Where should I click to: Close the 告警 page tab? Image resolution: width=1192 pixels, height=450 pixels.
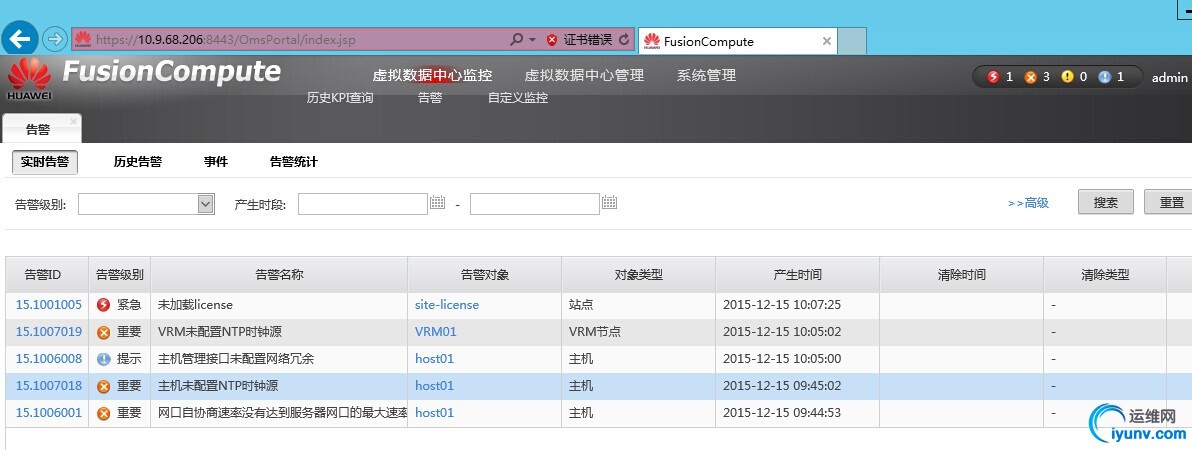coord(74,121)
